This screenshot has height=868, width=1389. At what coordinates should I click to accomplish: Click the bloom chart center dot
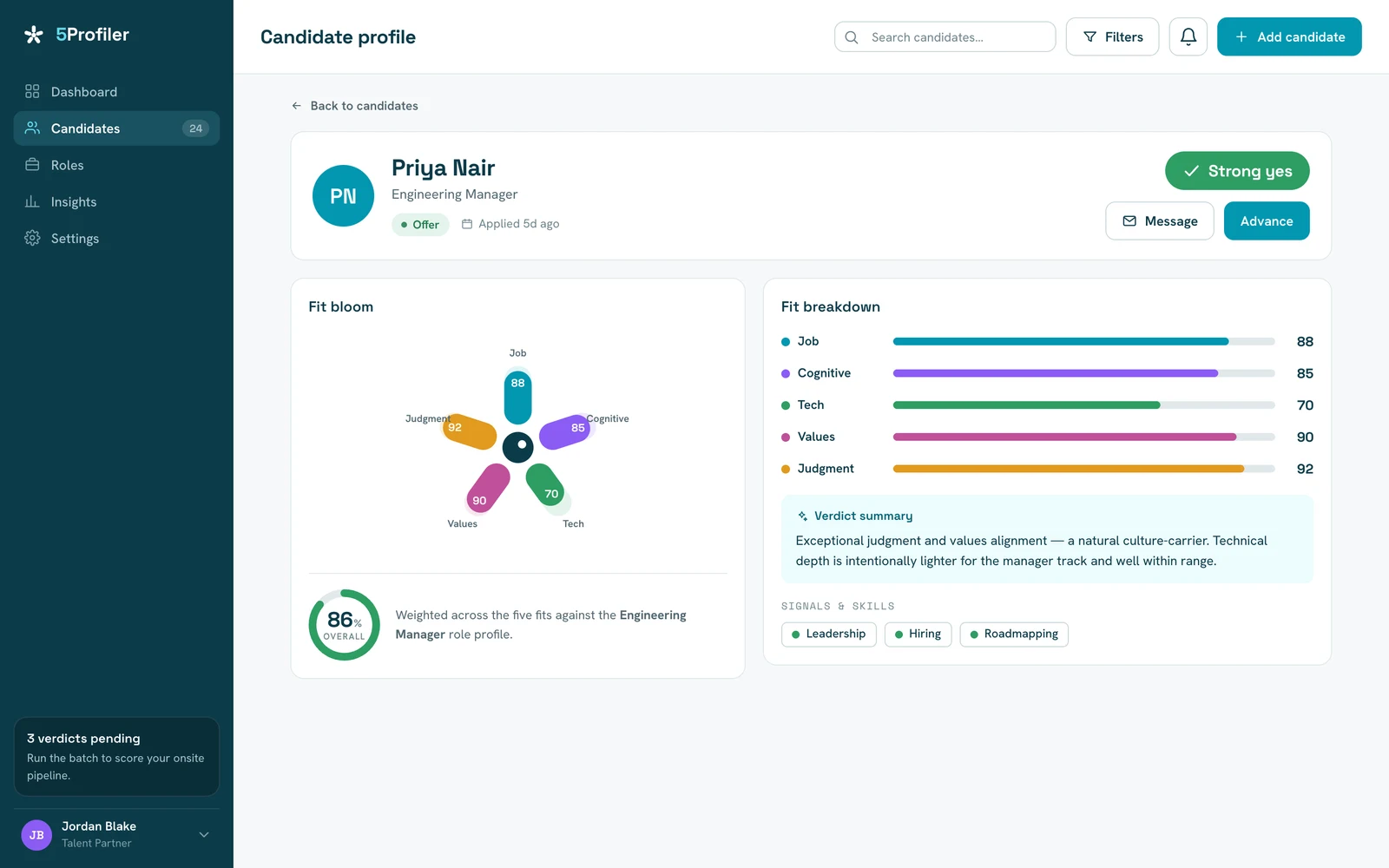tap(518, 447)
